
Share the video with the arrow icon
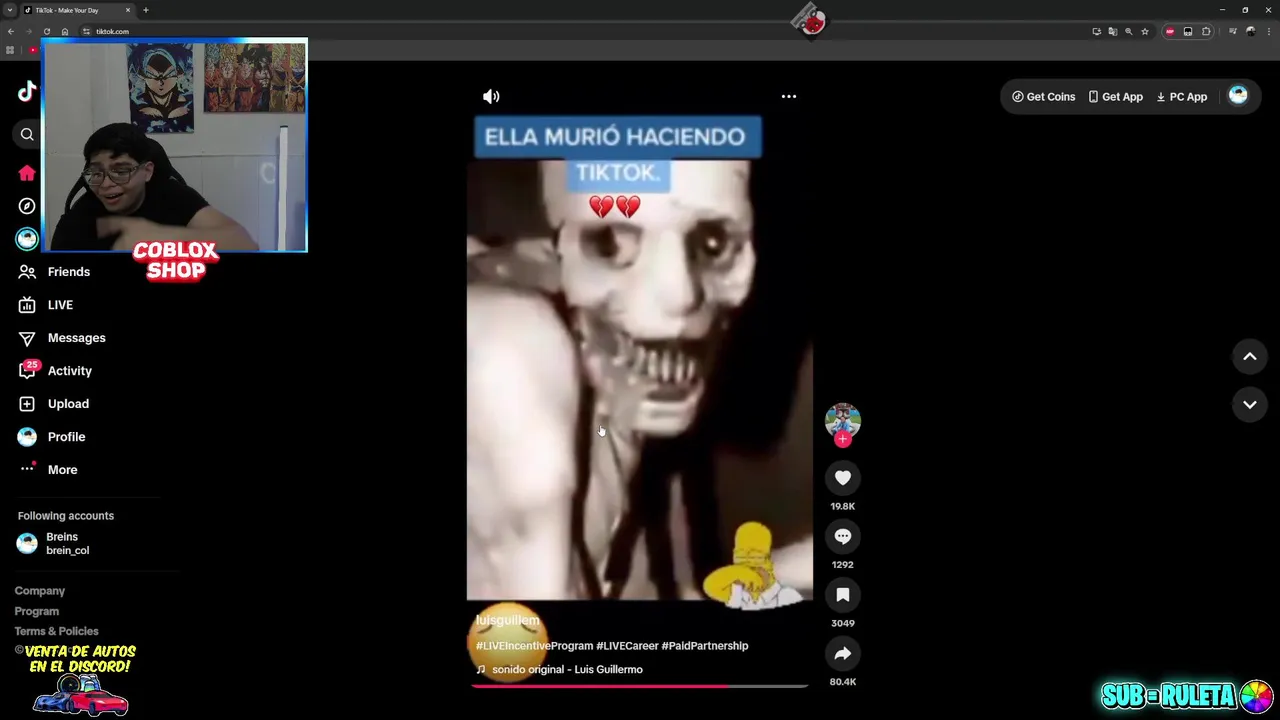[843, 654]
